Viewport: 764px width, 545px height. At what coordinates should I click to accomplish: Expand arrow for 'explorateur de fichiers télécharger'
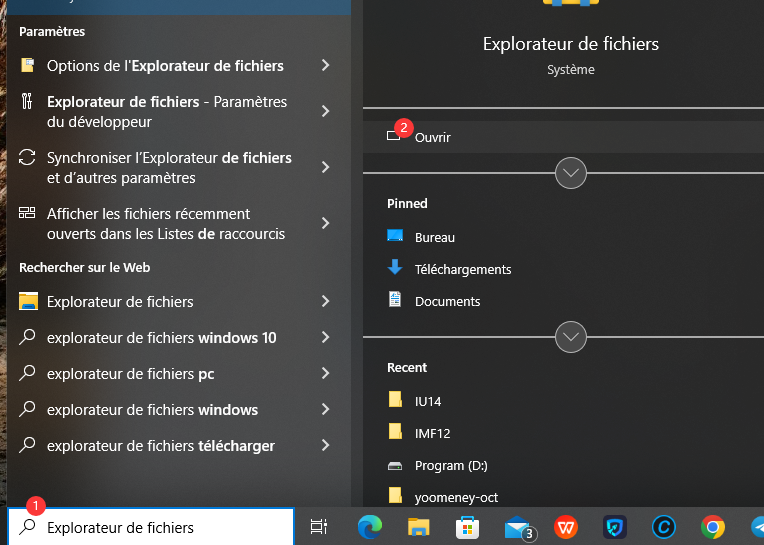click(x=325, y=445)
